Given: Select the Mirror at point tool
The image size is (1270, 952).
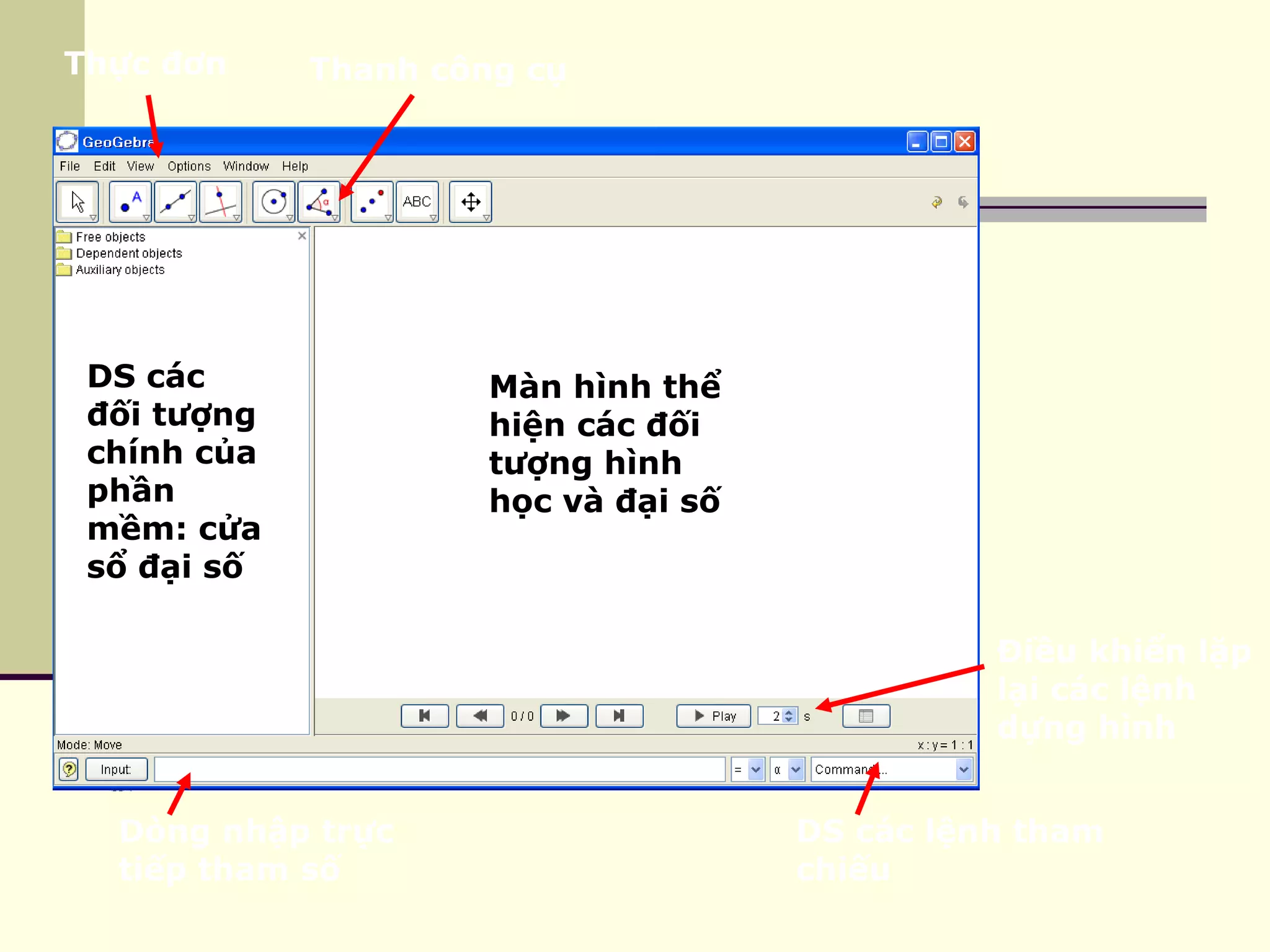Looking at the screenshot, I should click(x=372, y=201).
